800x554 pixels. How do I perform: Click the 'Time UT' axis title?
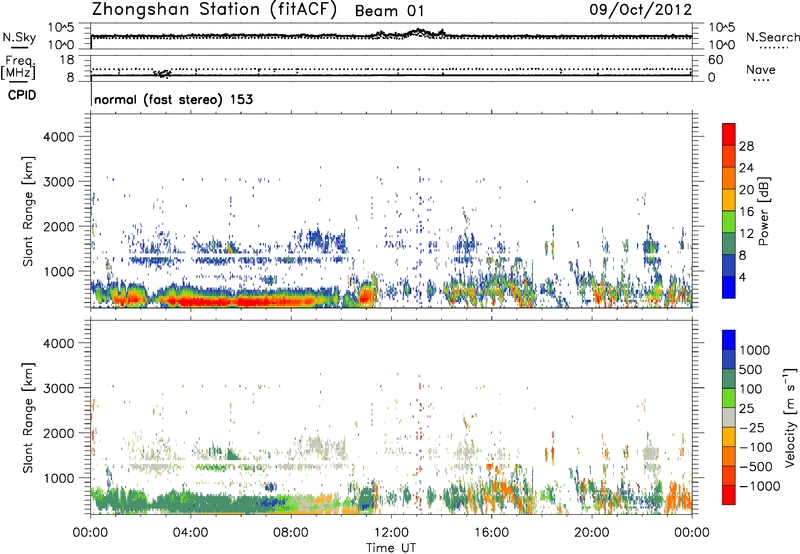391,547
